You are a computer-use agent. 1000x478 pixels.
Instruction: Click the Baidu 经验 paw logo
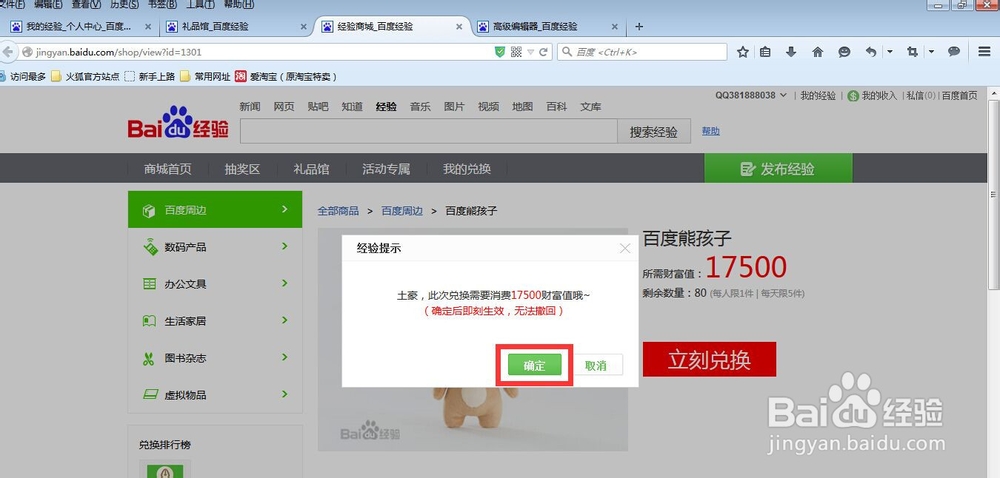(x=178, y=122)
